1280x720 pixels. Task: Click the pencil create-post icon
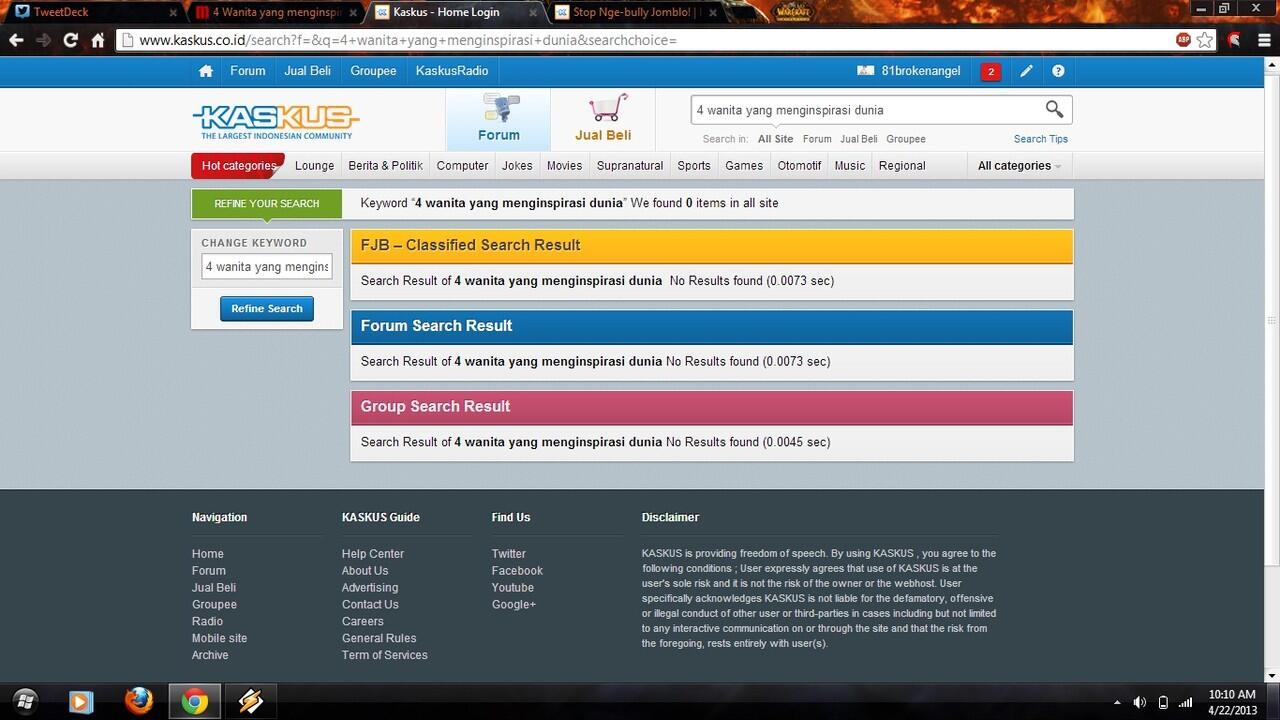click(x=1026, y=71)
